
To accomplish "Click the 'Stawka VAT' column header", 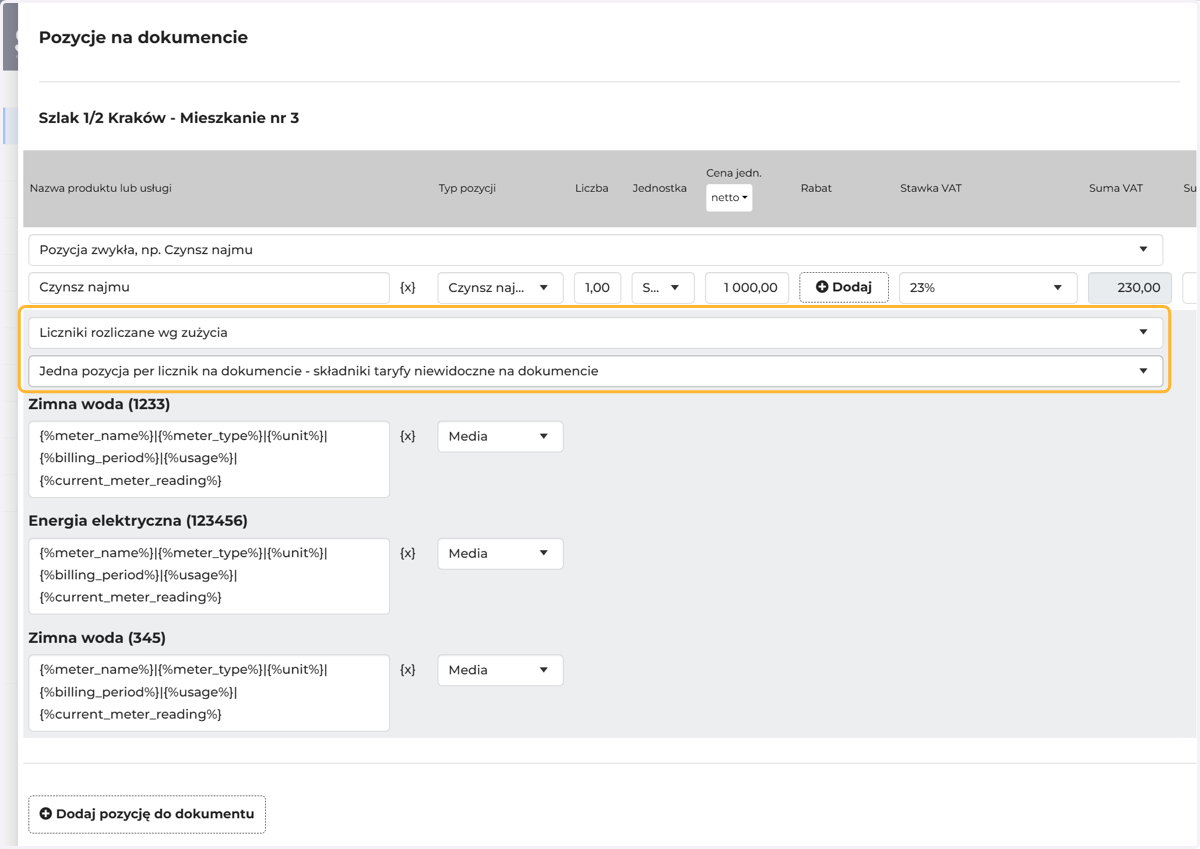I will tap(930, 188).
